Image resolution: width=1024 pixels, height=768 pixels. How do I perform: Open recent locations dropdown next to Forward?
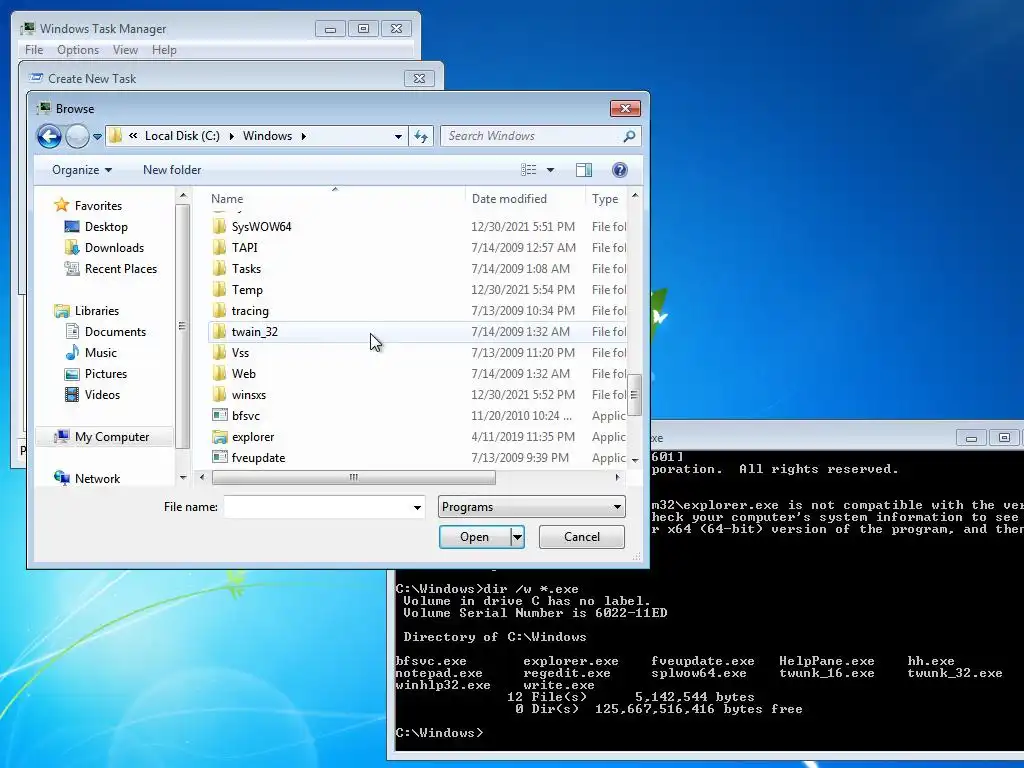[x=97, y=136]
